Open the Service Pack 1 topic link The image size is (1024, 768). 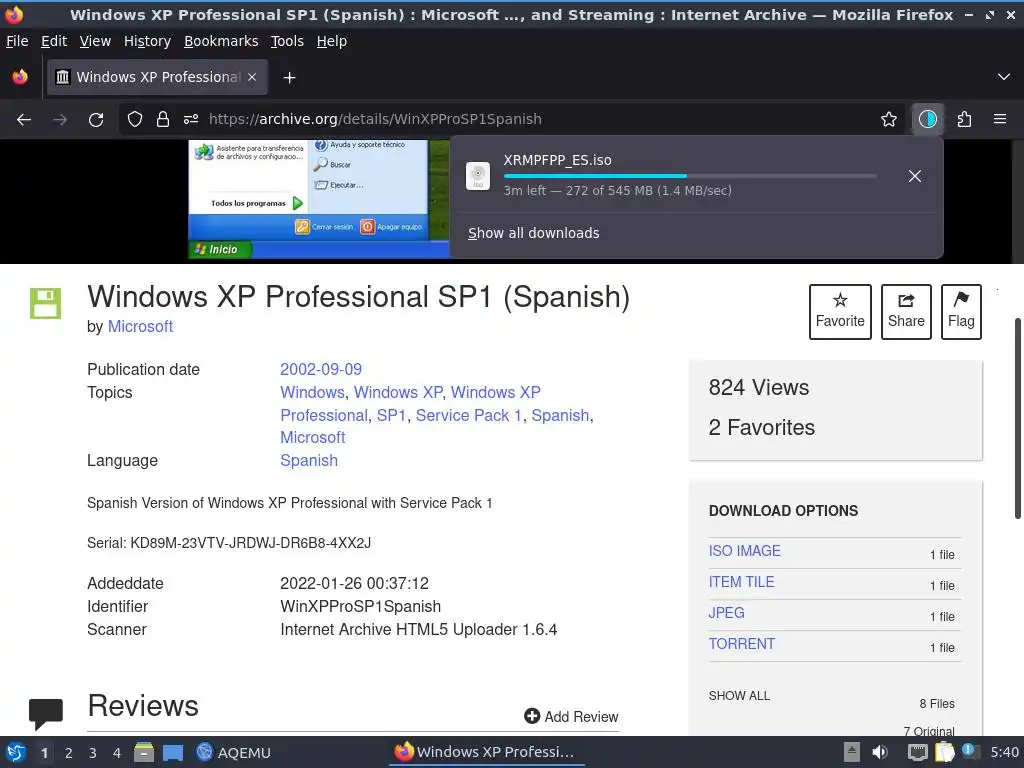pyautogui.click(x=469, y=415)
